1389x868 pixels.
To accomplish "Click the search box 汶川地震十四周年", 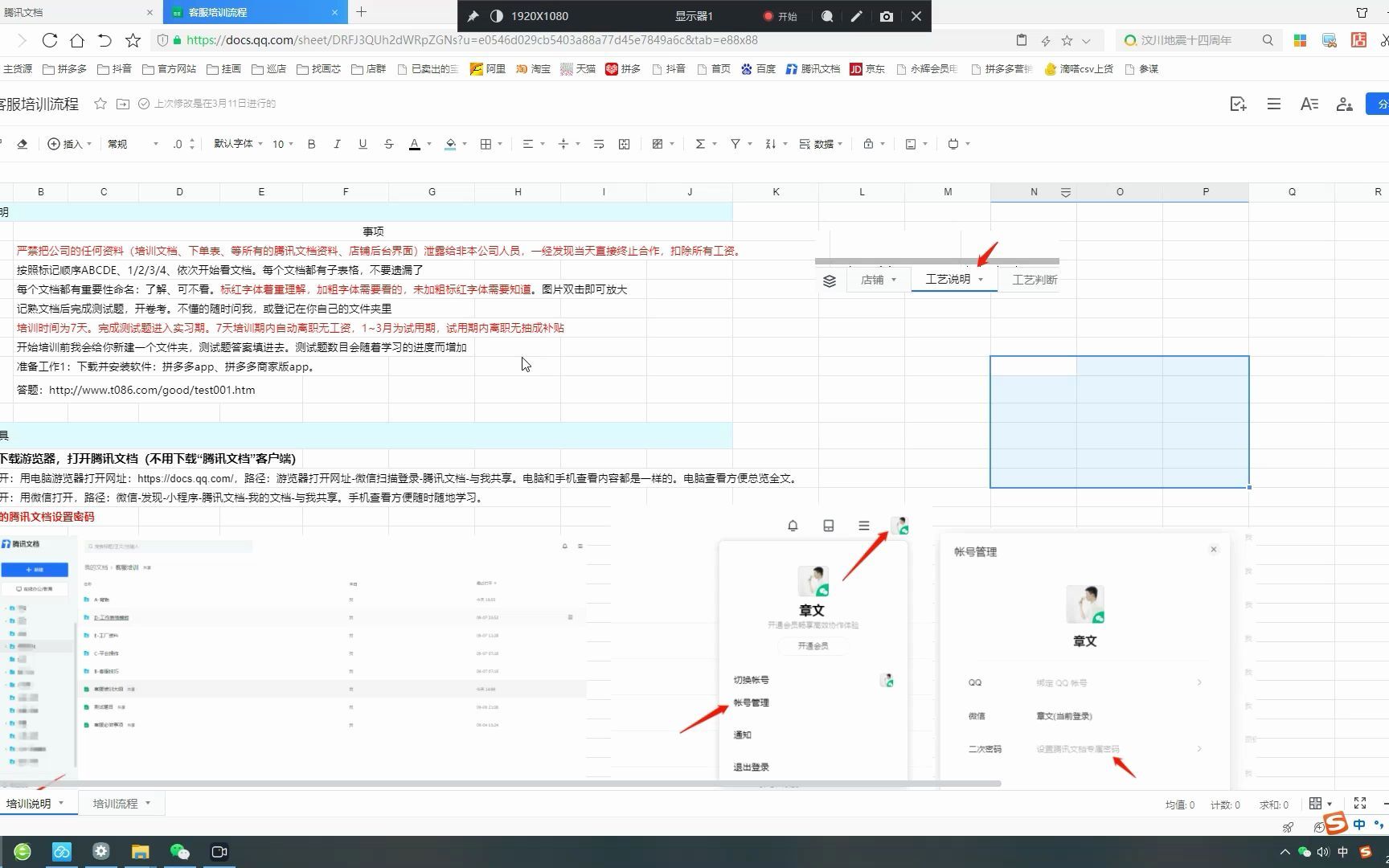I will coord(1186,40).
